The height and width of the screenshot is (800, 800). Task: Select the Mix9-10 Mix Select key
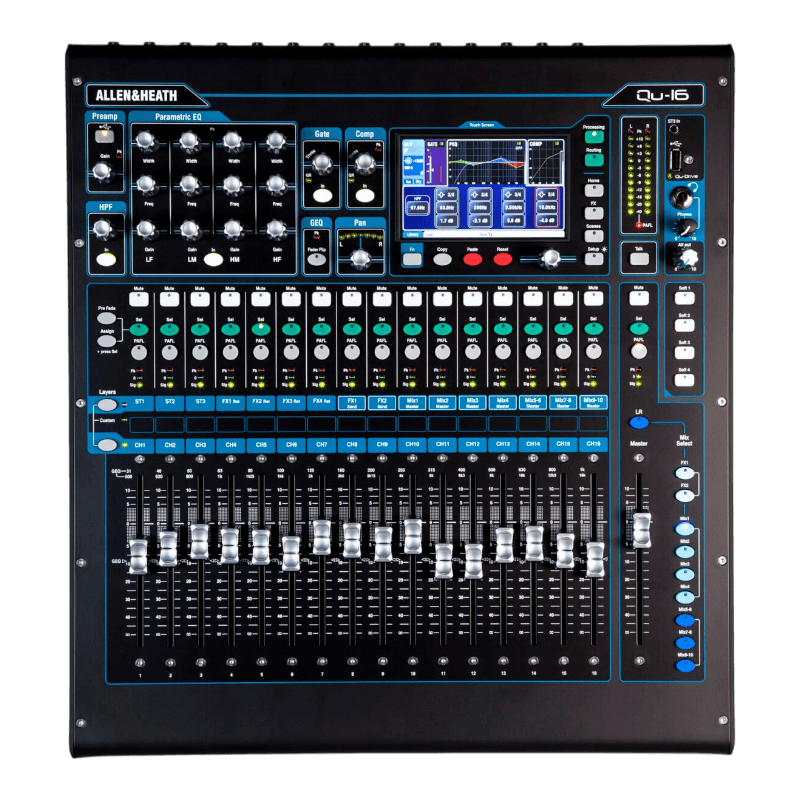tap(685, 665)
